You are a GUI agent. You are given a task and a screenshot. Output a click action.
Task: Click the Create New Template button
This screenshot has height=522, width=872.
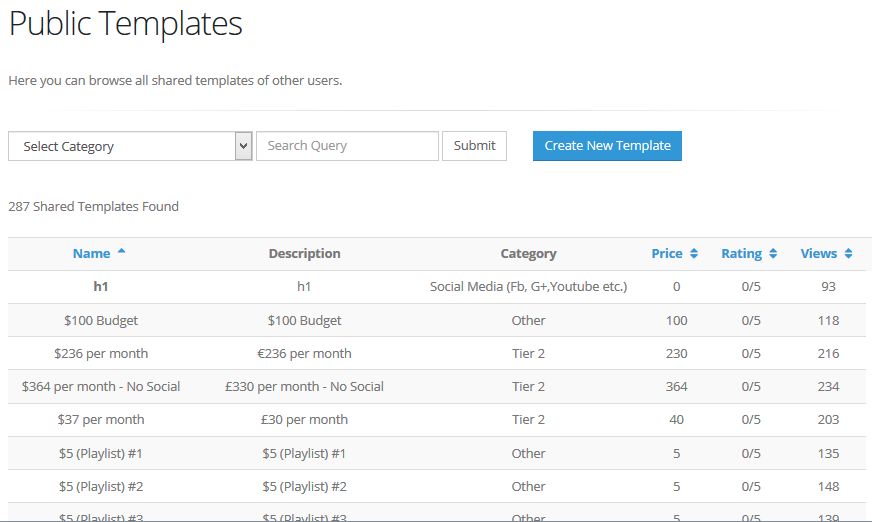coord(607,146)
